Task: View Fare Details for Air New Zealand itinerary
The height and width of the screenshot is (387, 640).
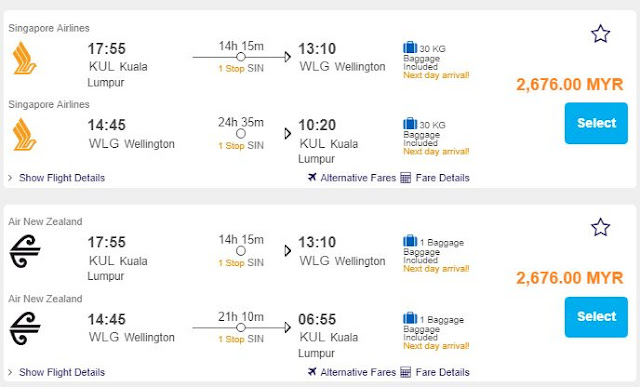Action: [442, 372]
